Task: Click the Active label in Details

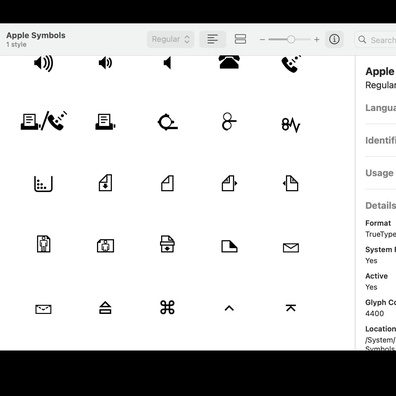Action: point(377,276)
